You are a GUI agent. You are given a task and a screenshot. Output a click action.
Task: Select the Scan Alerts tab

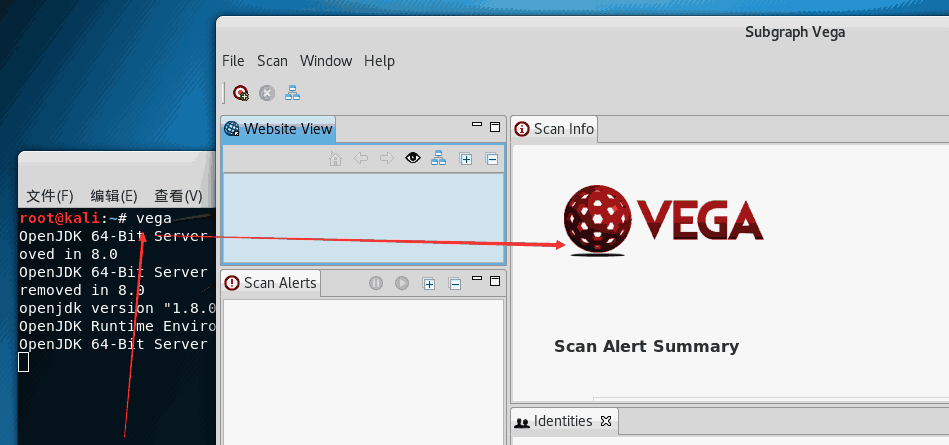(x=271, y=283)
